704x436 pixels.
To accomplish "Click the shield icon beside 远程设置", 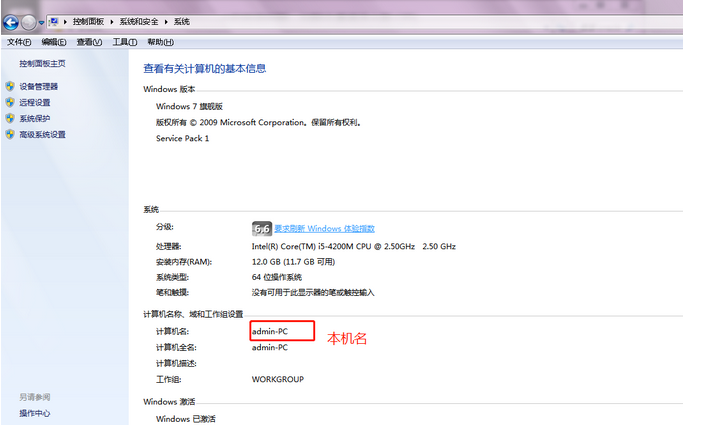I will click(x=10, y=102).
